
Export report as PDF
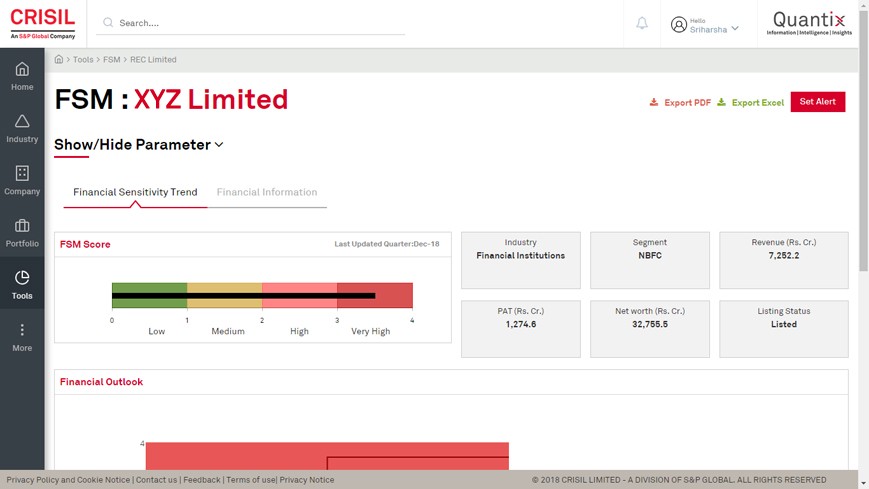pos(680,103)
